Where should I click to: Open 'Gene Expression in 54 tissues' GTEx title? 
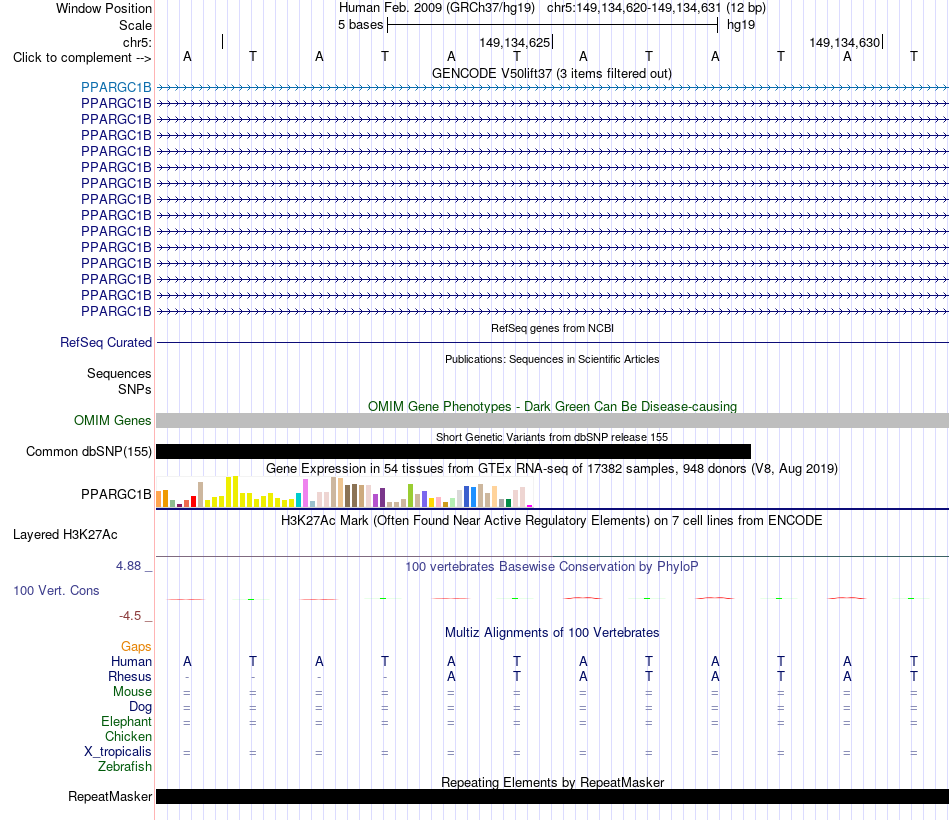tap(551, 468)
